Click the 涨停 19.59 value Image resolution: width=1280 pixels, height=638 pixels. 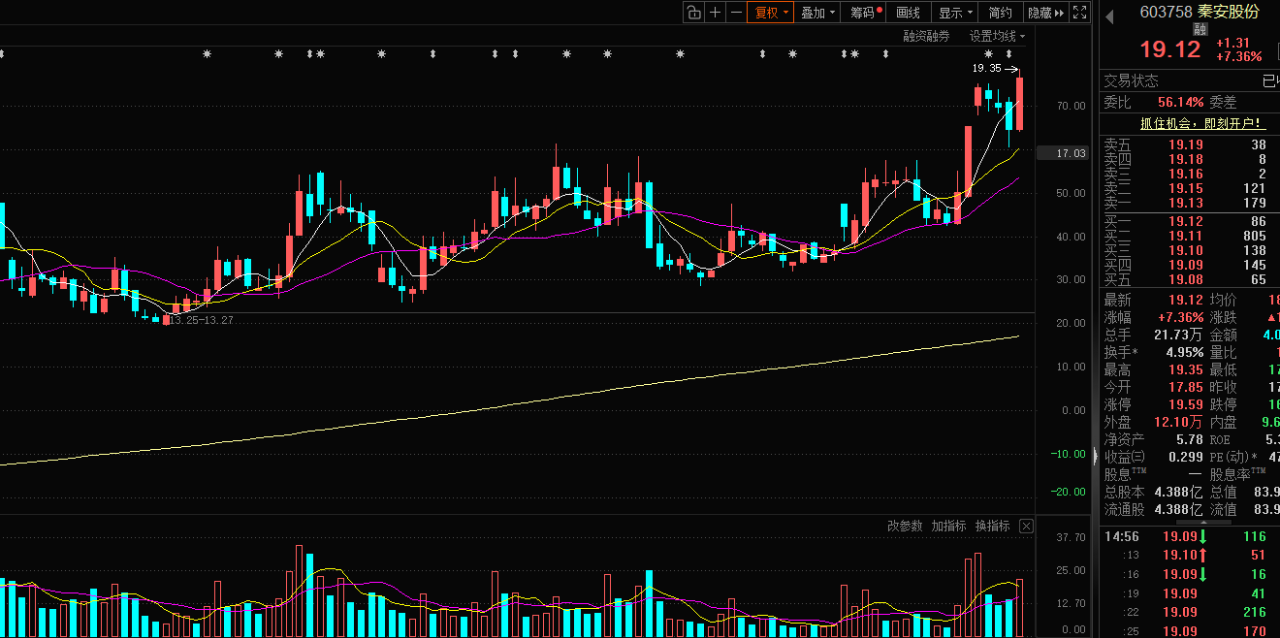(x=1185, y=405)
